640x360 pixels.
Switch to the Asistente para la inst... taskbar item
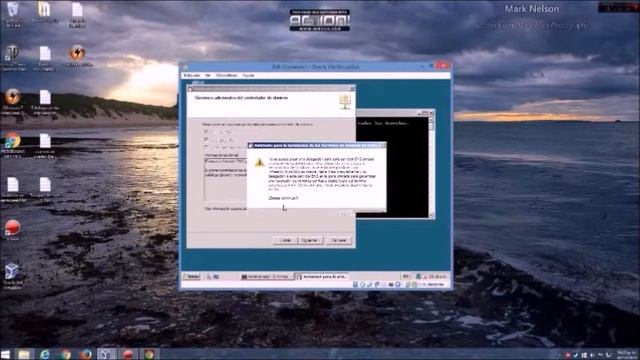(322, 277)
